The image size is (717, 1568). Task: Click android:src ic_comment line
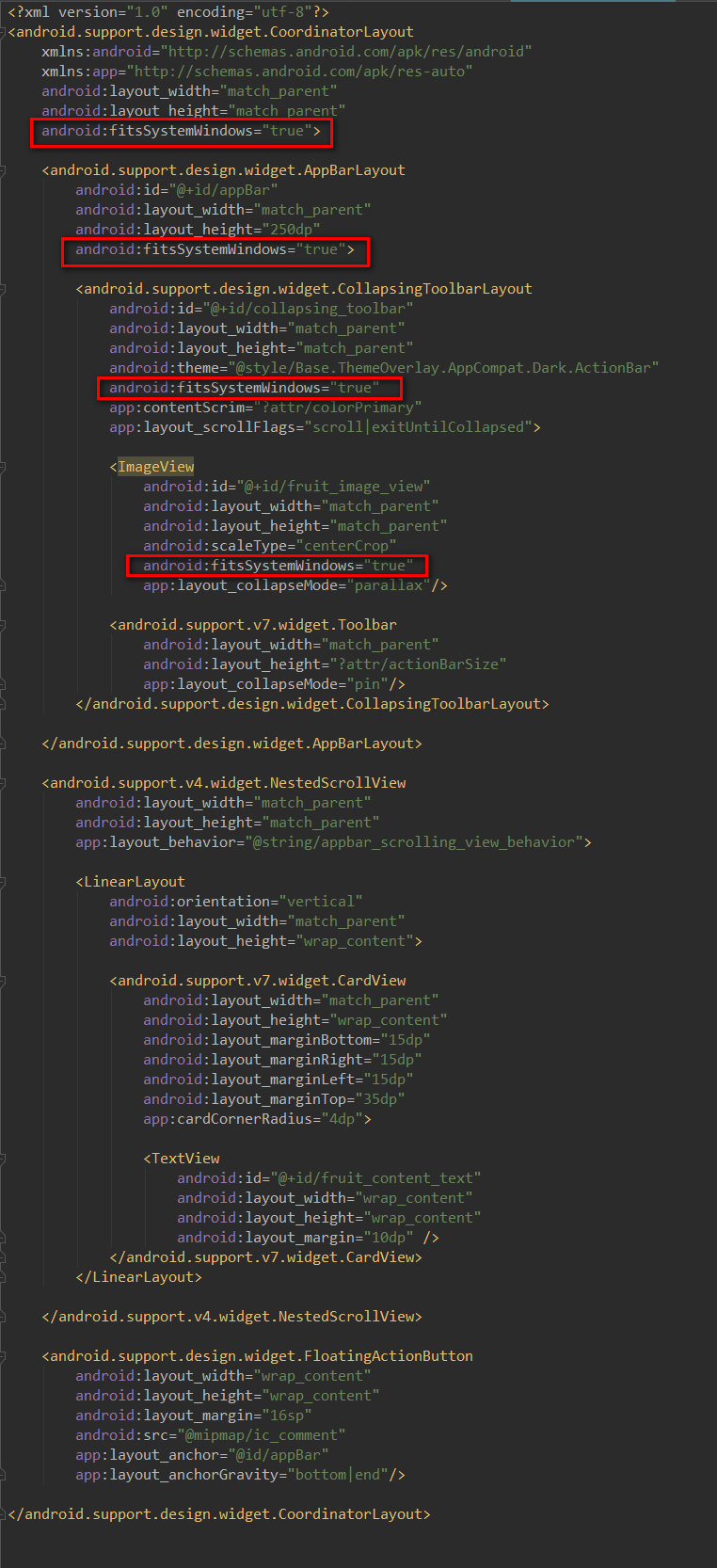(x=210, y=1435)
